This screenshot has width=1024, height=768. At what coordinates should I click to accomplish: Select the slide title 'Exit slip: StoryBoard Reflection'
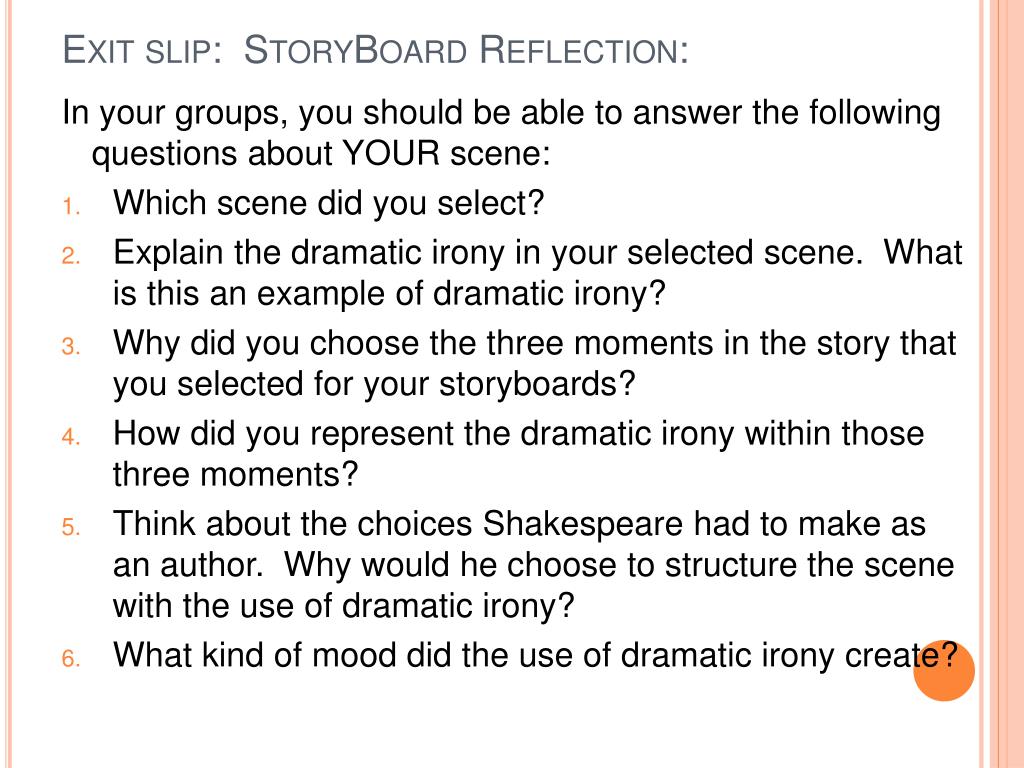tap(376, 50)
